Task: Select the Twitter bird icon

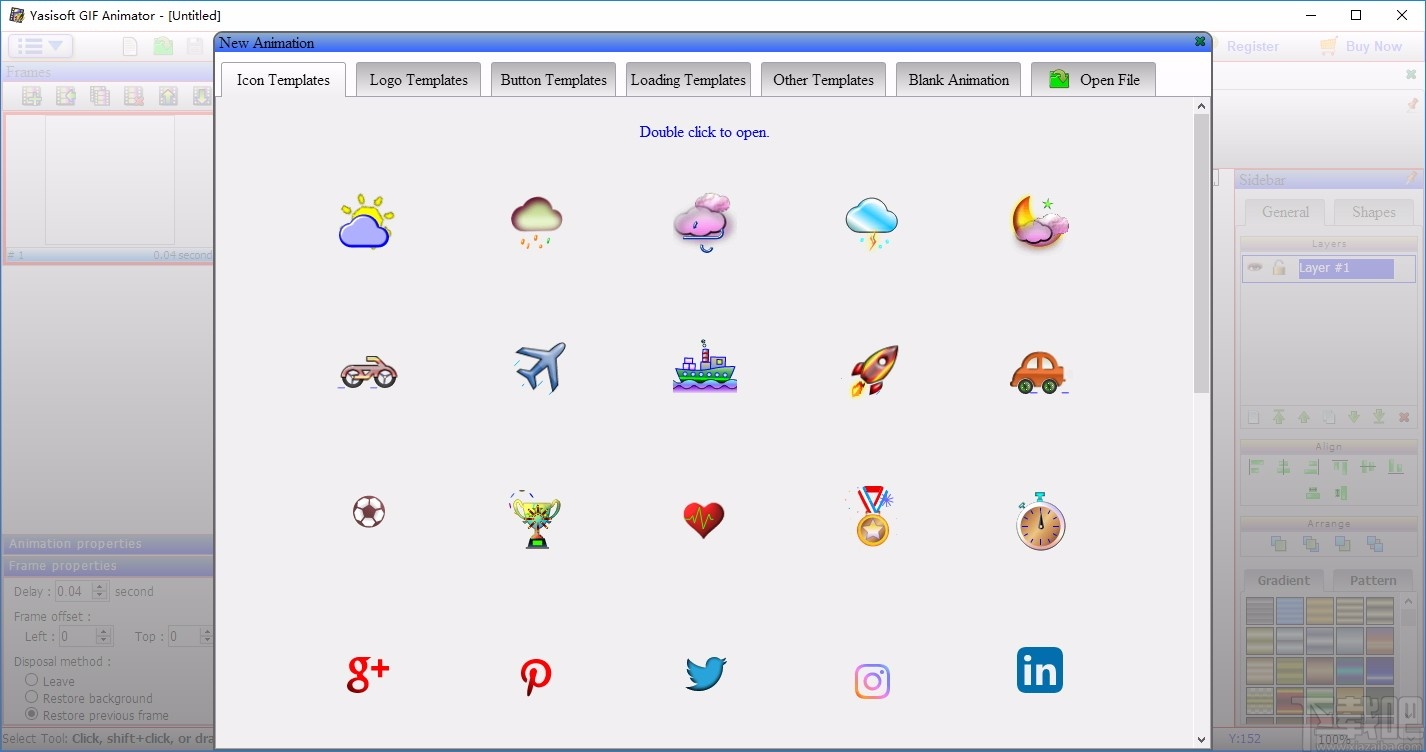Action: pyautogui.click(x=705, y=674)
